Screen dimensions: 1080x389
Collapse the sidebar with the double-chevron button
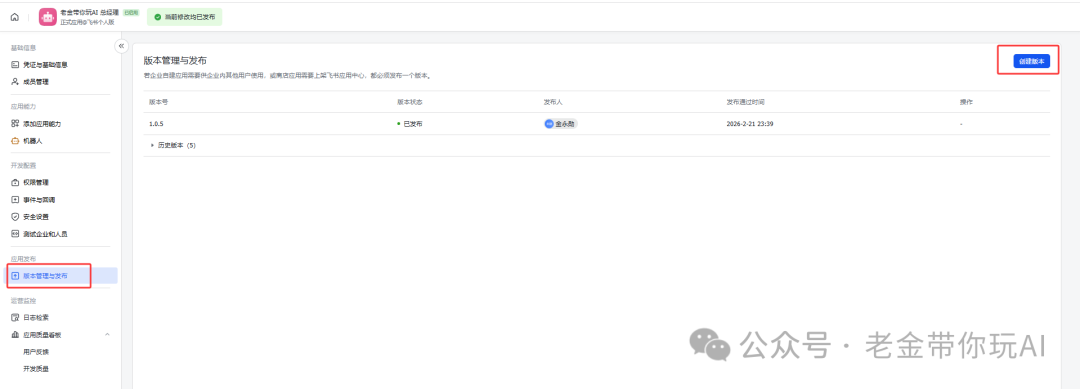[x=121, y=46]
